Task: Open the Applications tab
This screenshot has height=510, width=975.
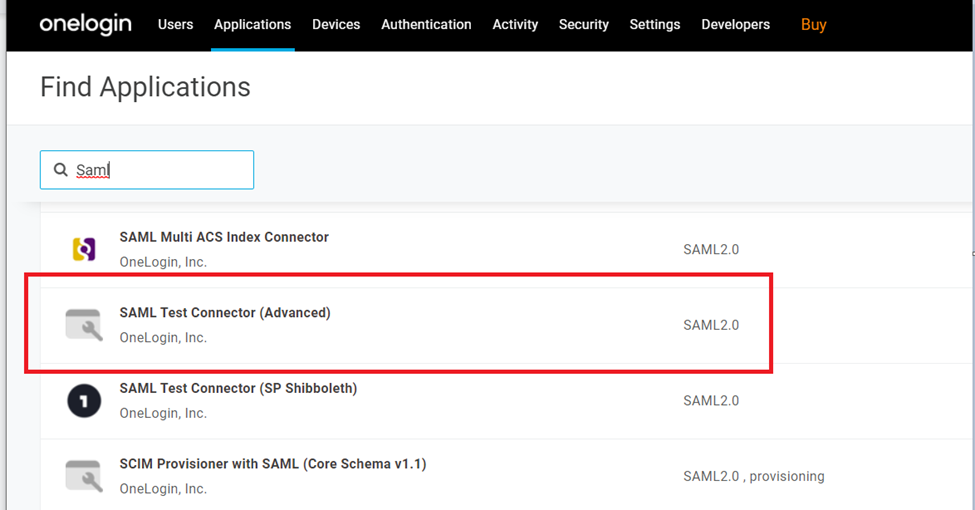Action: pos(252,24)
